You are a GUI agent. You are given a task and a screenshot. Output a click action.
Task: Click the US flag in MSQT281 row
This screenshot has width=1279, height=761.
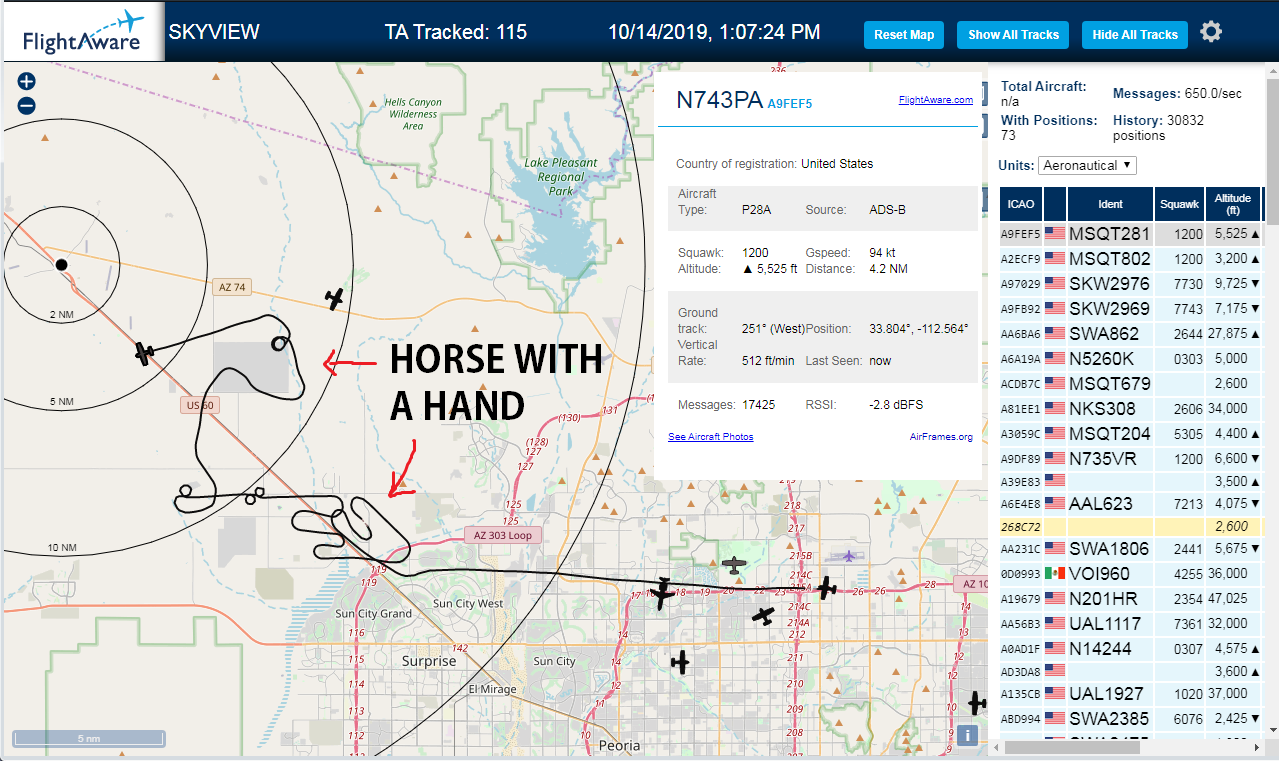tap(1055, 233)
